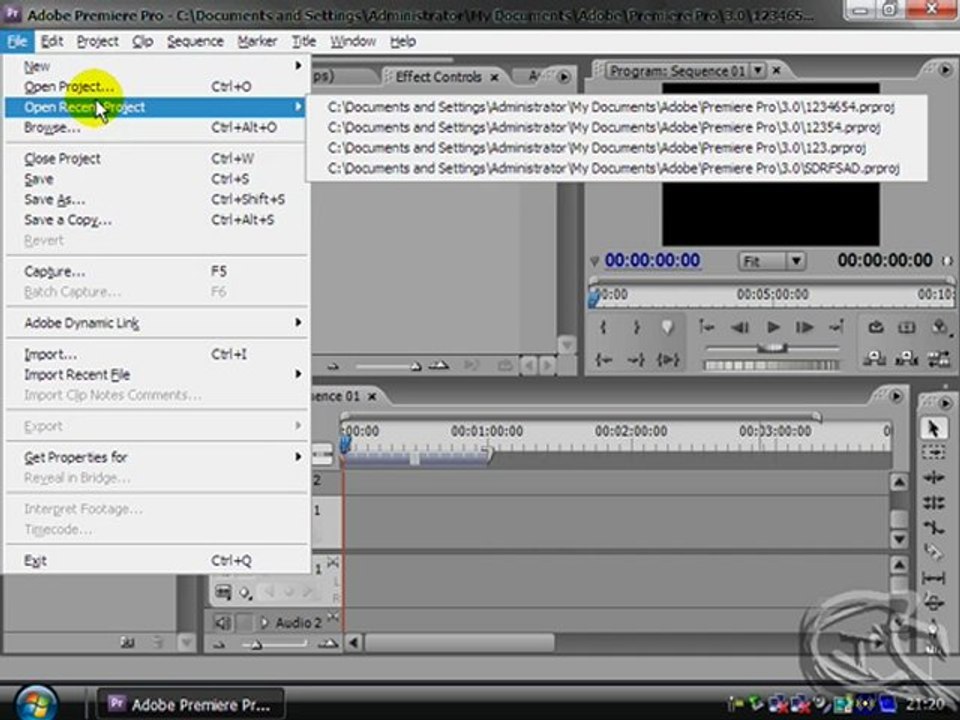Screen dimensions: 960x720
Task: Expand Get Properties for submenu
Action: pyautogui.click(x=158, y=457)
